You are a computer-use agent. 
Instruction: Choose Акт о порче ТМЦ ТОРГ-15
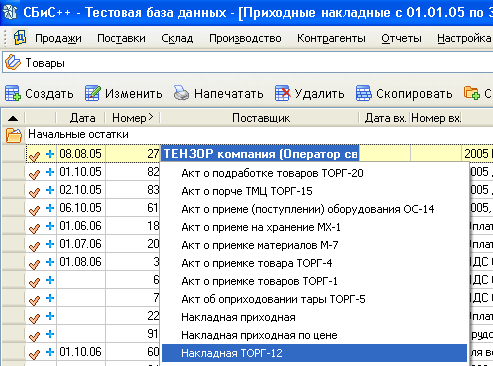[x=315, y=191]
